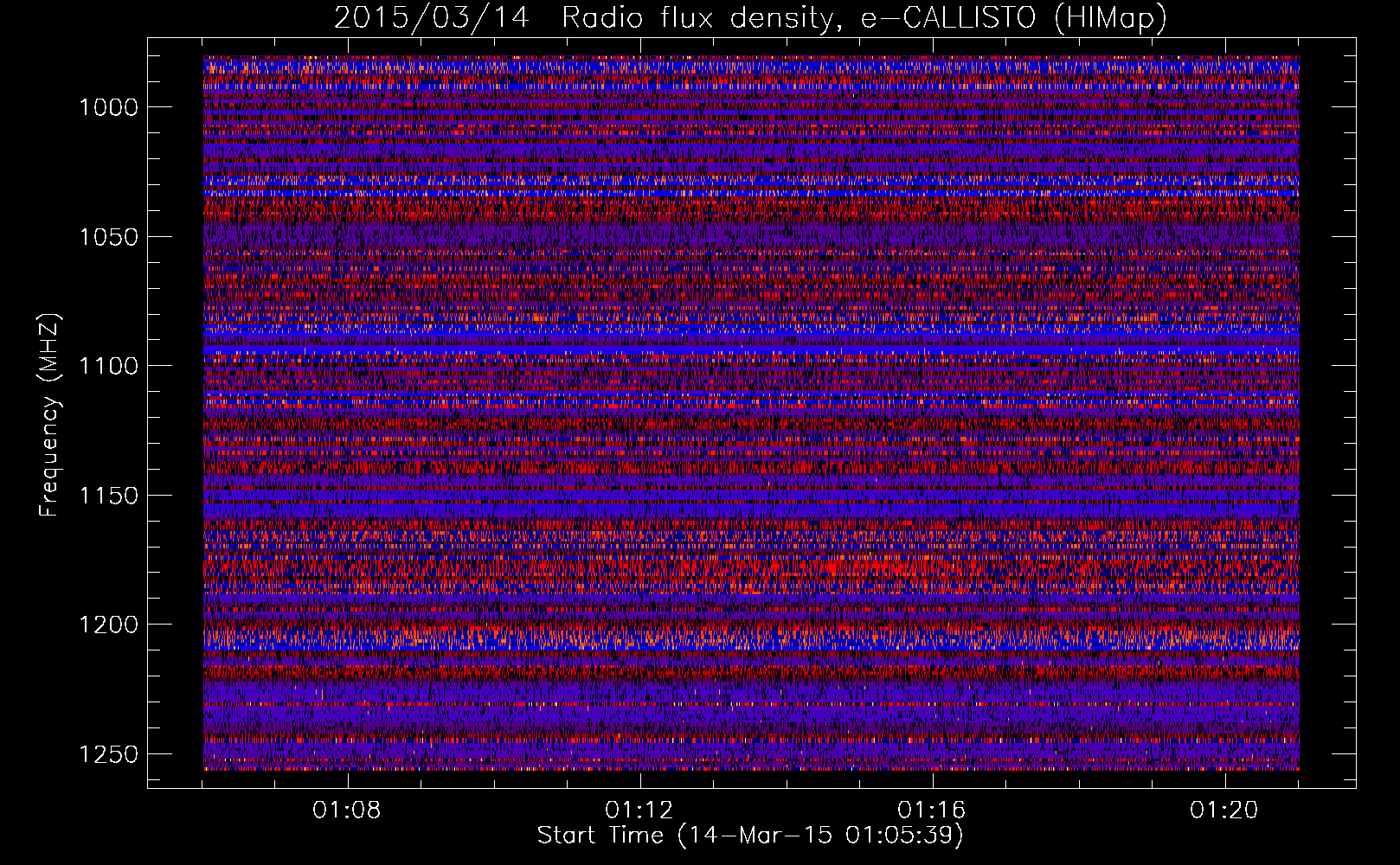
Task: Click the 01:16 time tick label
Action: [x=932, y=811]
